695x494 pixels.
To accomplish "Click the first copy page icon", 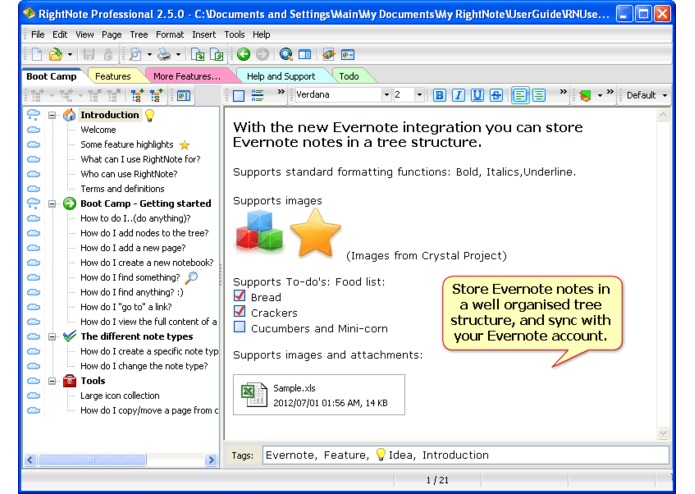I will click(x=197, y=54).
